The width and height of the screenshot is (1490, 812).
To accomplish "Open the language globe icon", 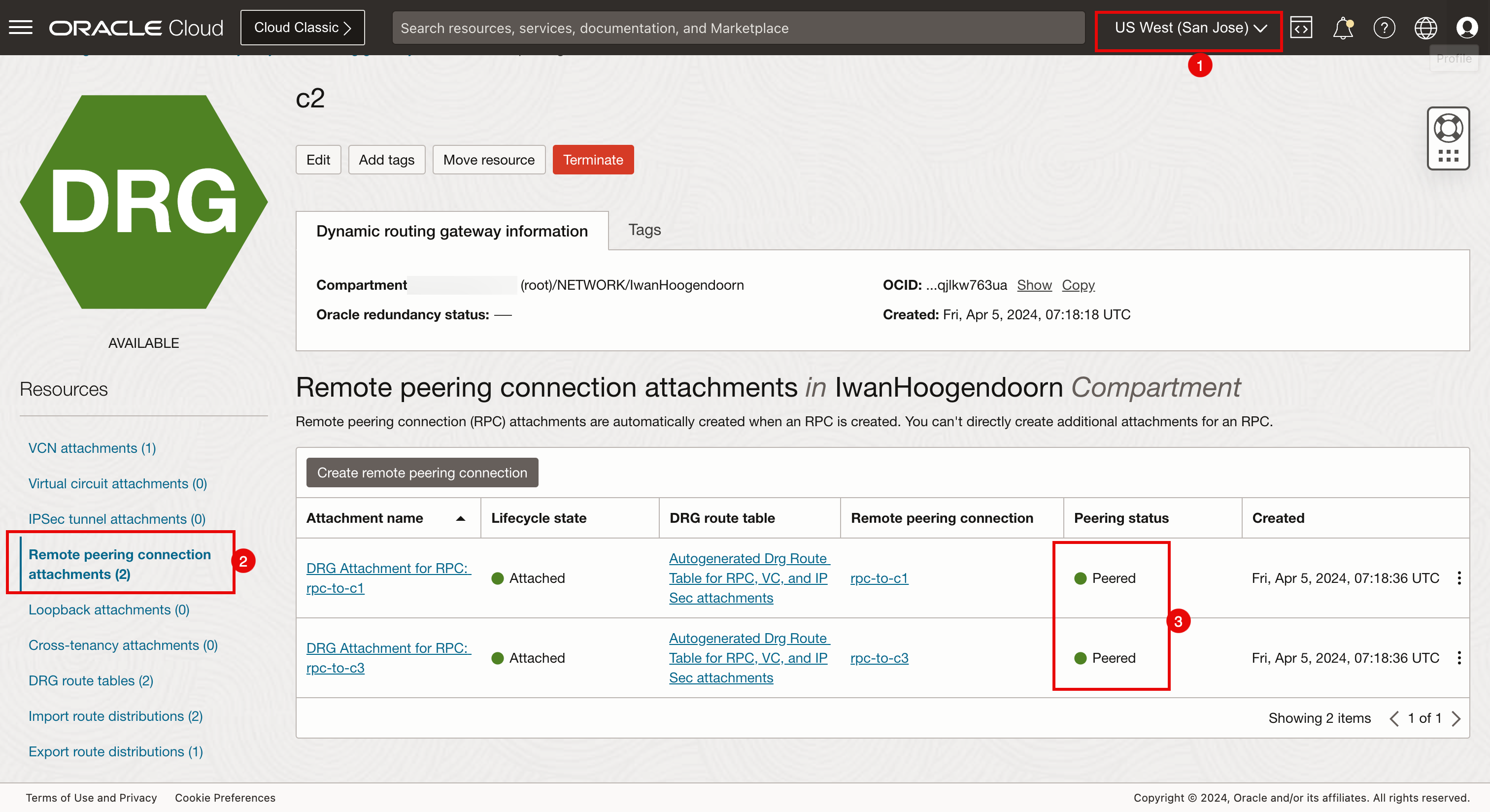I will click(1425, 27).
